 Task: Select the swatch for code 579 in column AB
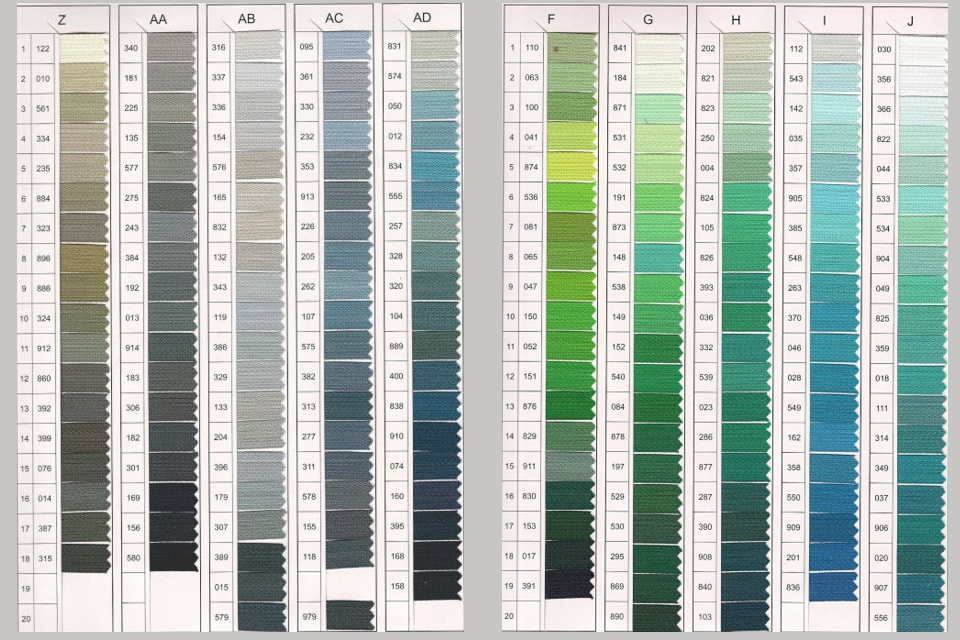[x=262, y=617]
